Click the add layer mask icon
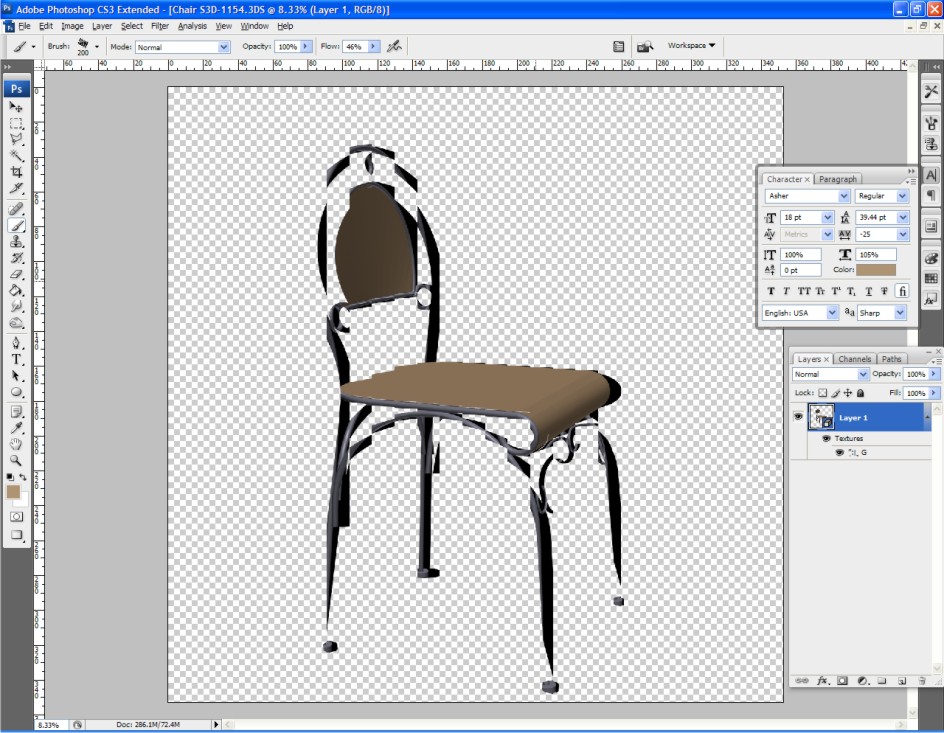The image size is (944, 733). [x=842, y=681]
